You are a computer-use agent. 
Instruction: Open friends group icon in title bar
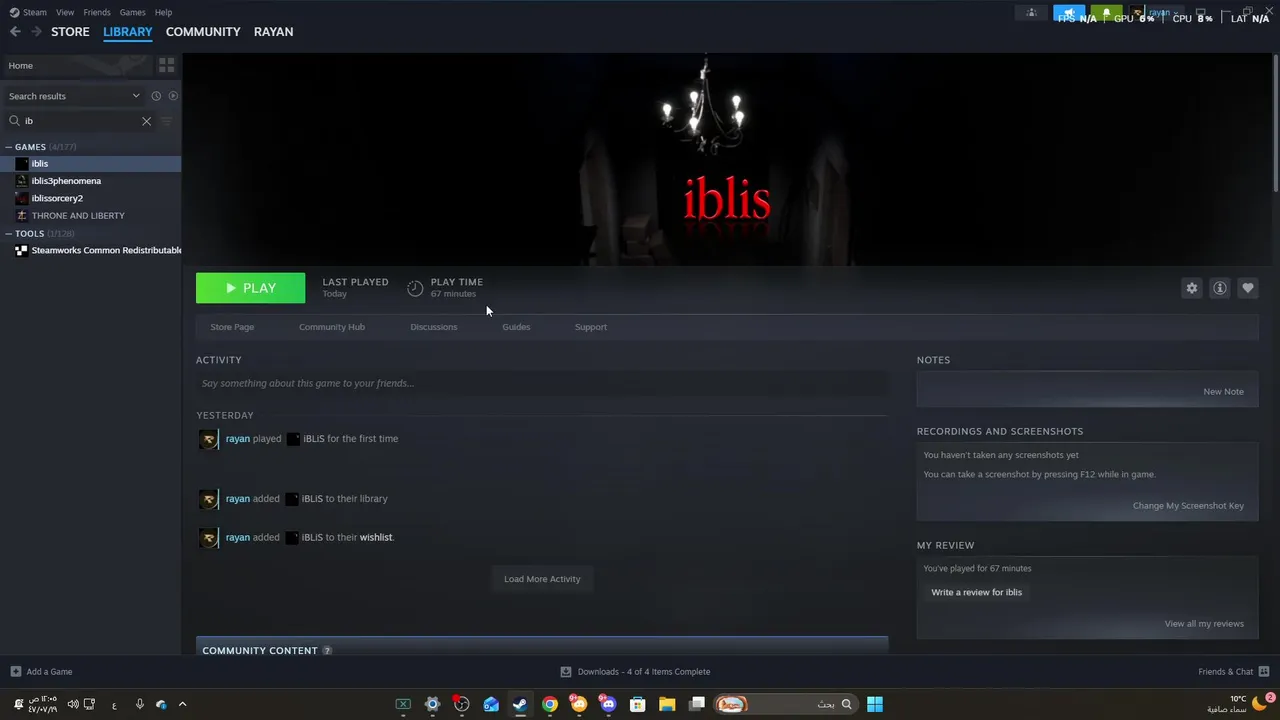coord(1031,13)
